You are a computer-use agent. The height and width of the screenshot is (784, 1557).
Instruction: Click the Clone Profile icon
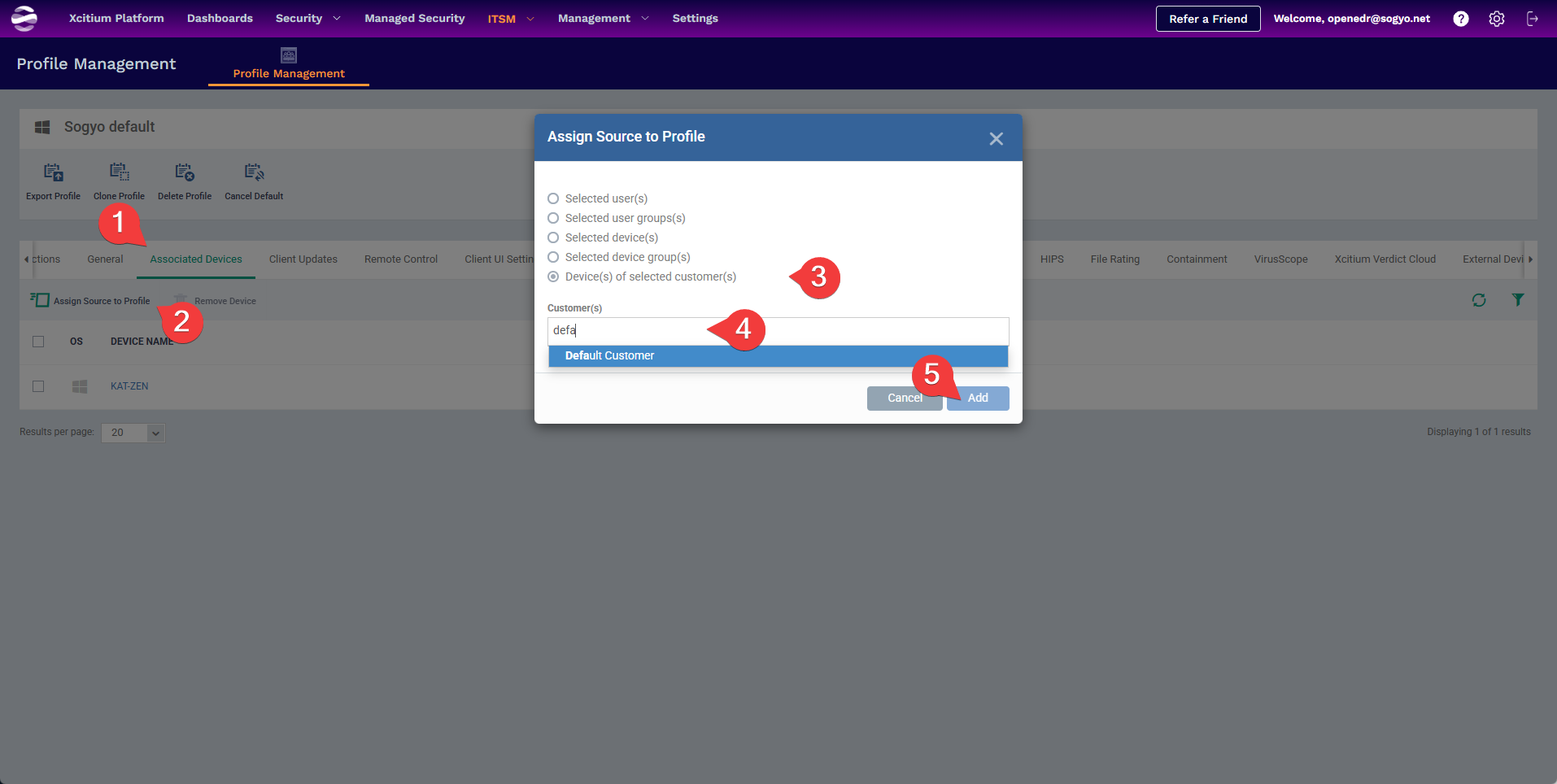point(119,172)
